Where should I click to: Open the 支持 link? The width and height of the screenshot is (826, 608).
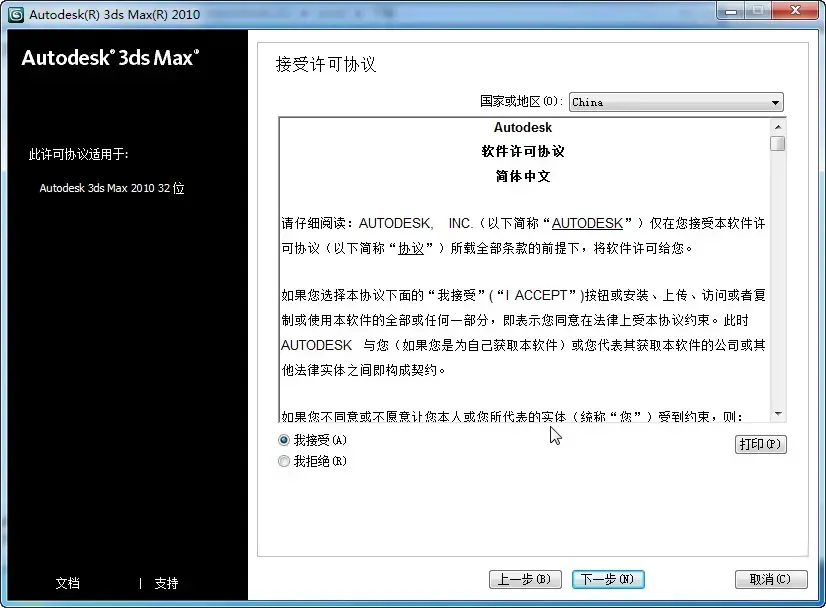(166, 583)
